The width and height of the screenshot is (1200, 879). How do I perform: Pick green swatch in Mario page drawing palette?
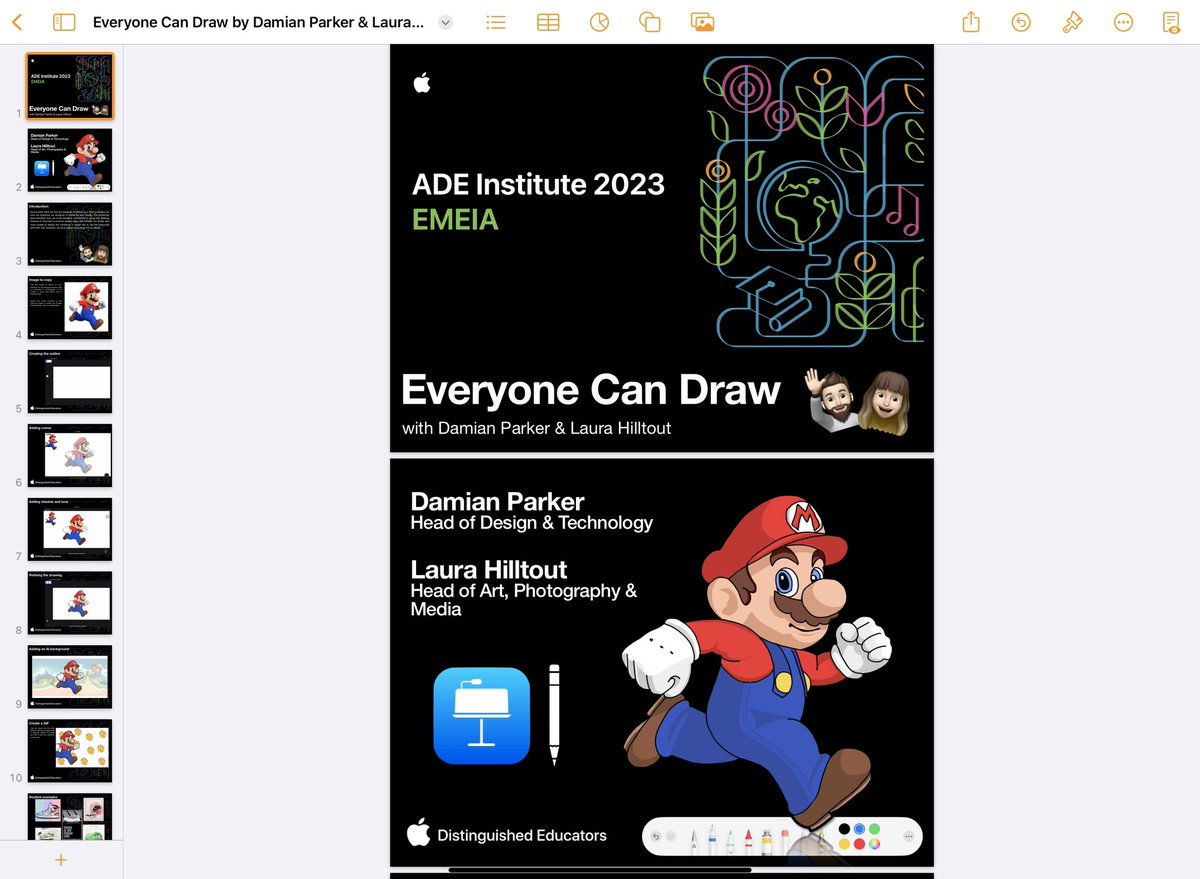point(874,829)
